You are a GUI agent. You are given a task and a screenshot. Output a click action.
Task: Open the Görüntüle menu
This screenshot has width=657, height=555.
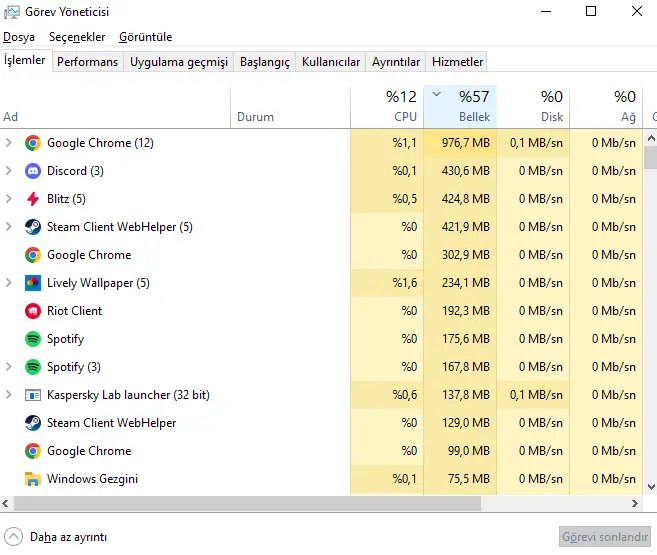pyautogui.click(x=145, y=37)
